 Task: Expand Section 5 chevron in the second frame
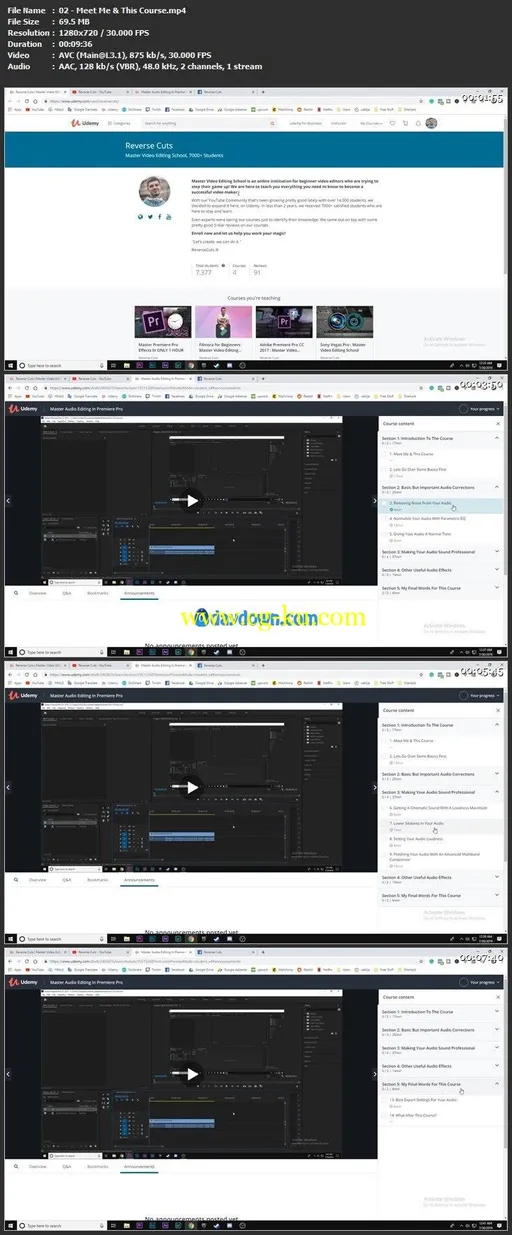[497, 588]
